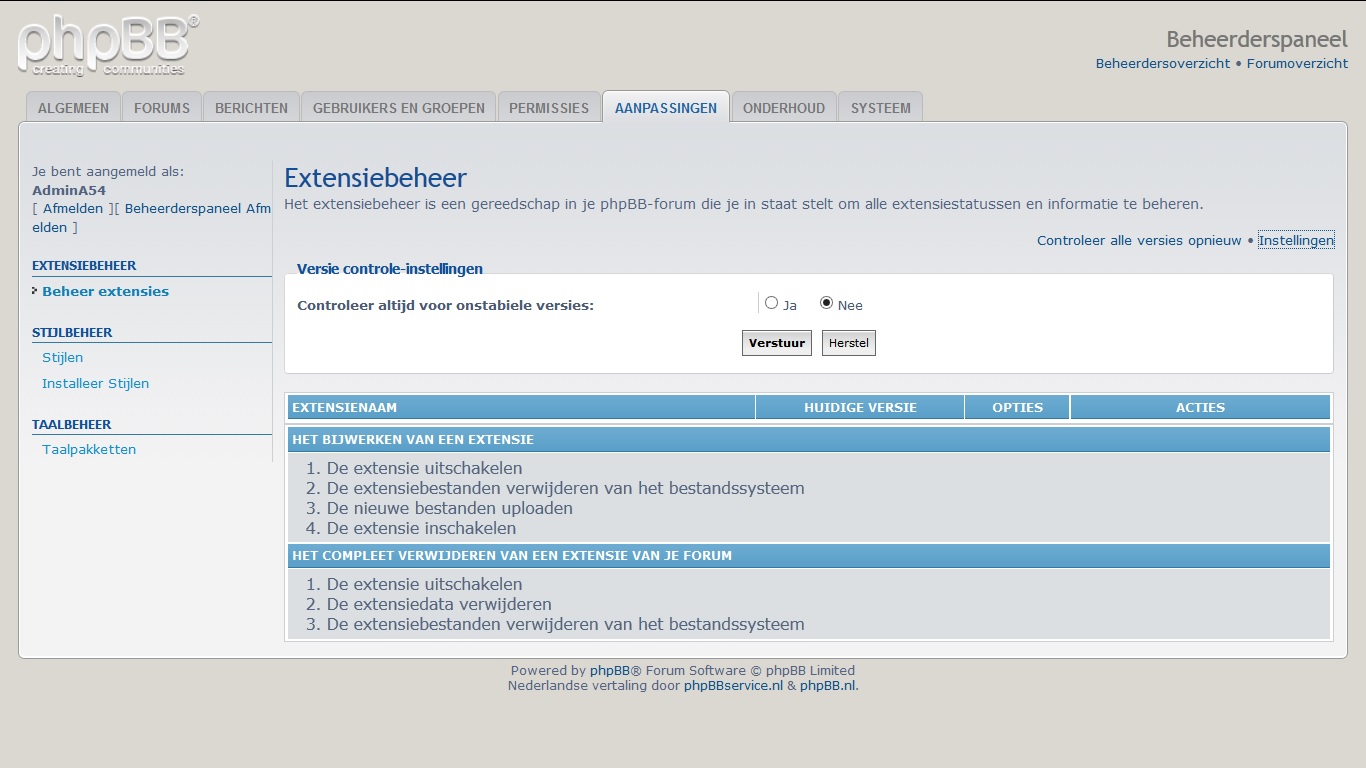Submit with the Verstuur button

(x=777, y=343)
